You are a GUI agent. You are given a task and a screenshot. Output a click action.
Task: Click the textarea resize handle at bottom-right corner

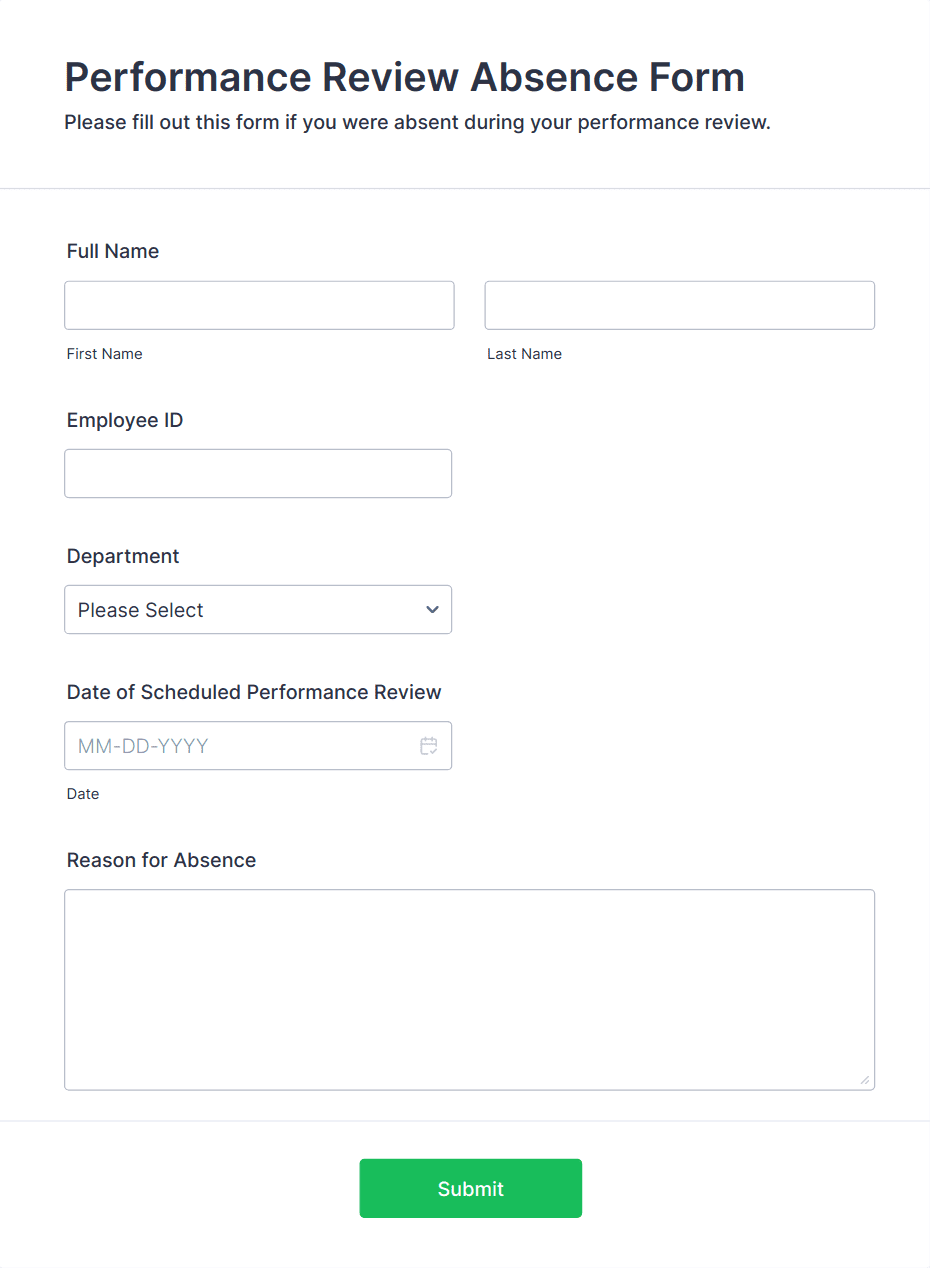pyautogui.click(x=866, y=1081)
